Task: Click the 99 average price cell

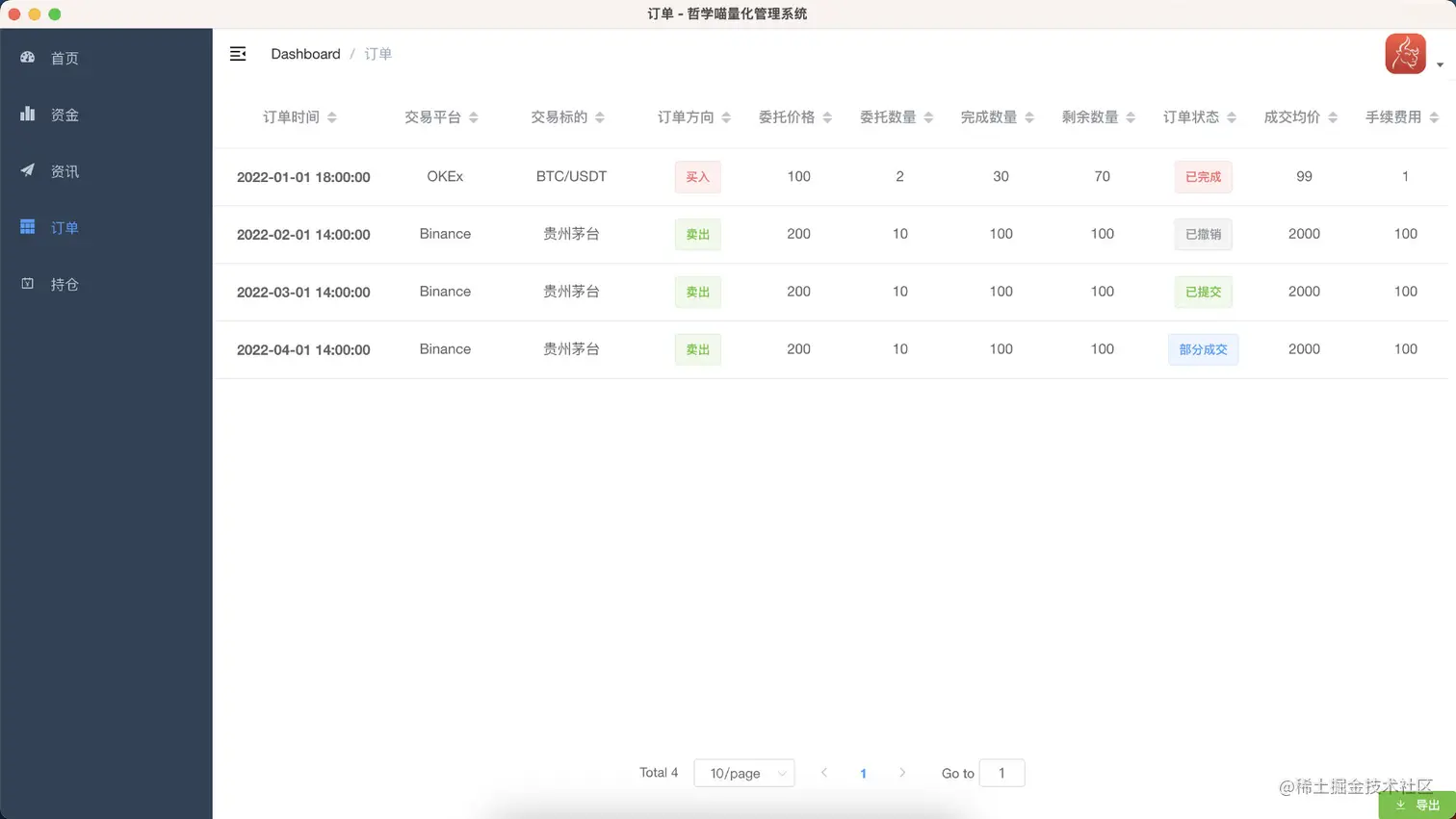Action: point(1304,176)
